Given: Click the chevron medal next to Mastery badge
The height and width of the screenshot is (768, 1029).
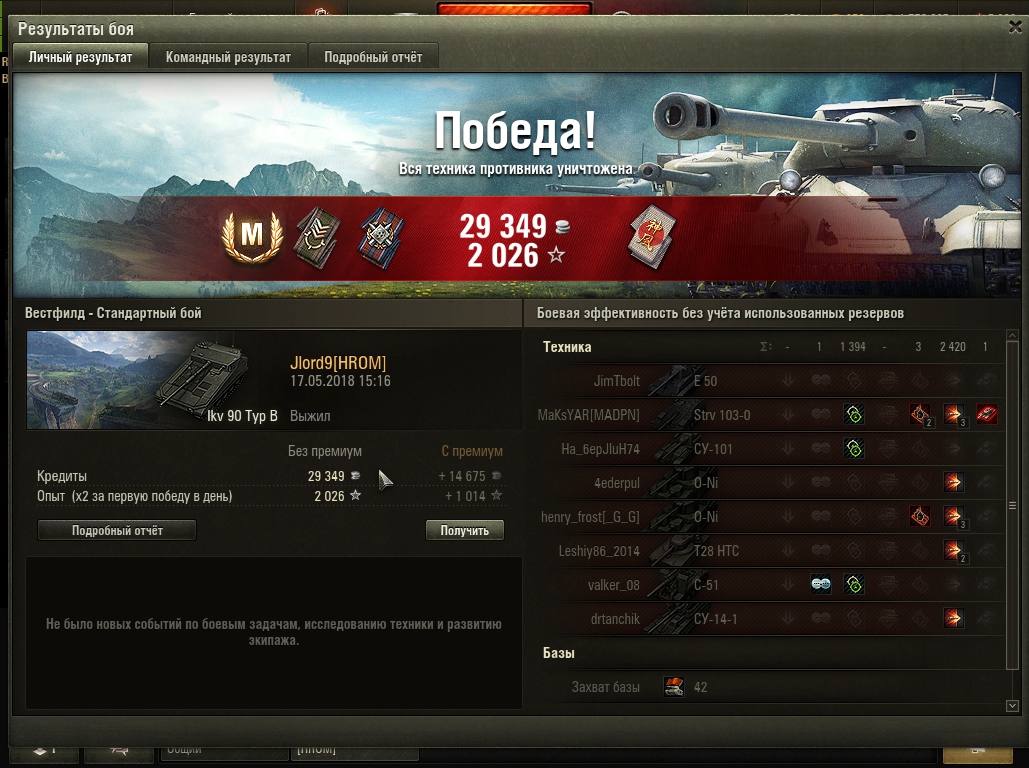Looking at the screenshot, I should click(317, 238).
